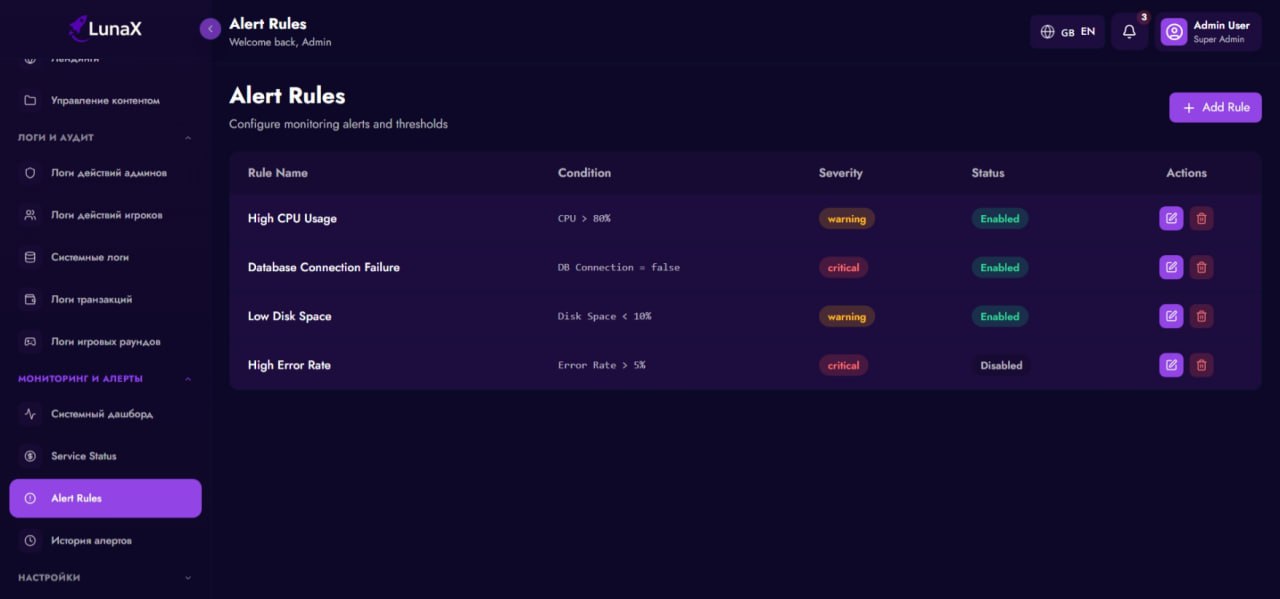Delete the High Error Rate rule
The image size is (1280, 599).
point(1202,365)
